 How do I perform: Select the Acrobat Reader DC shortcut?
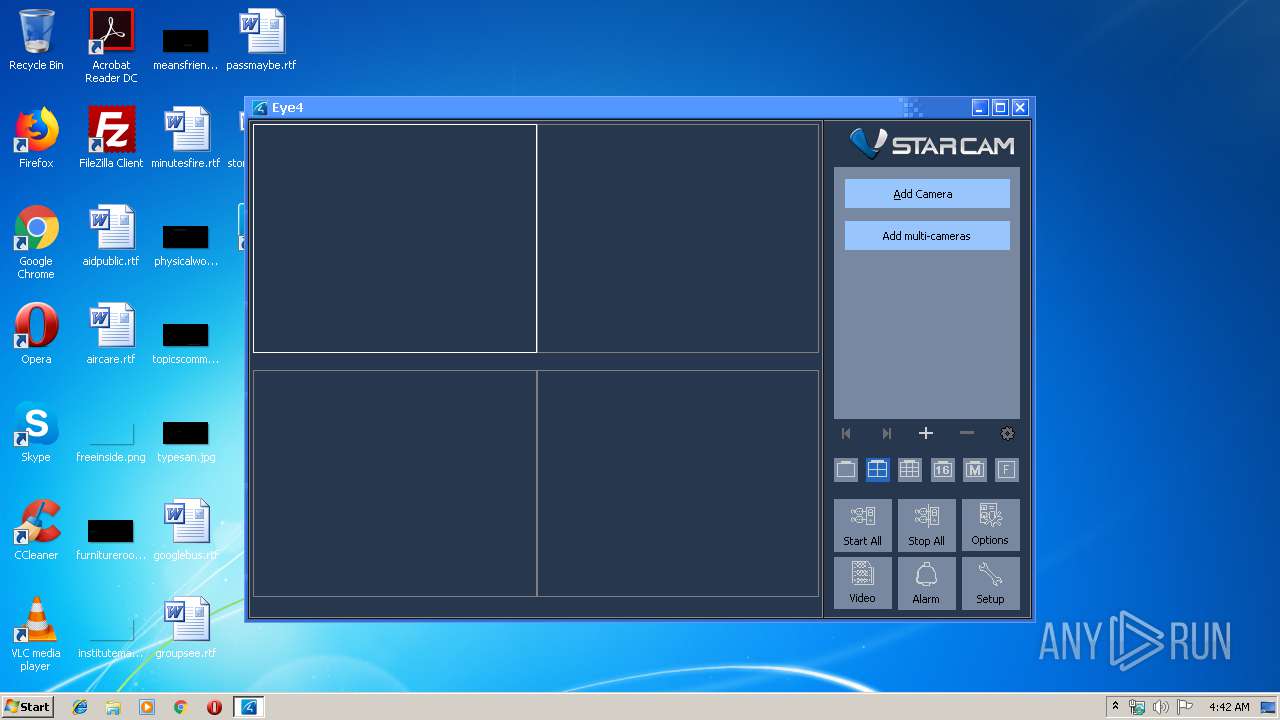[x=111, y=46]
